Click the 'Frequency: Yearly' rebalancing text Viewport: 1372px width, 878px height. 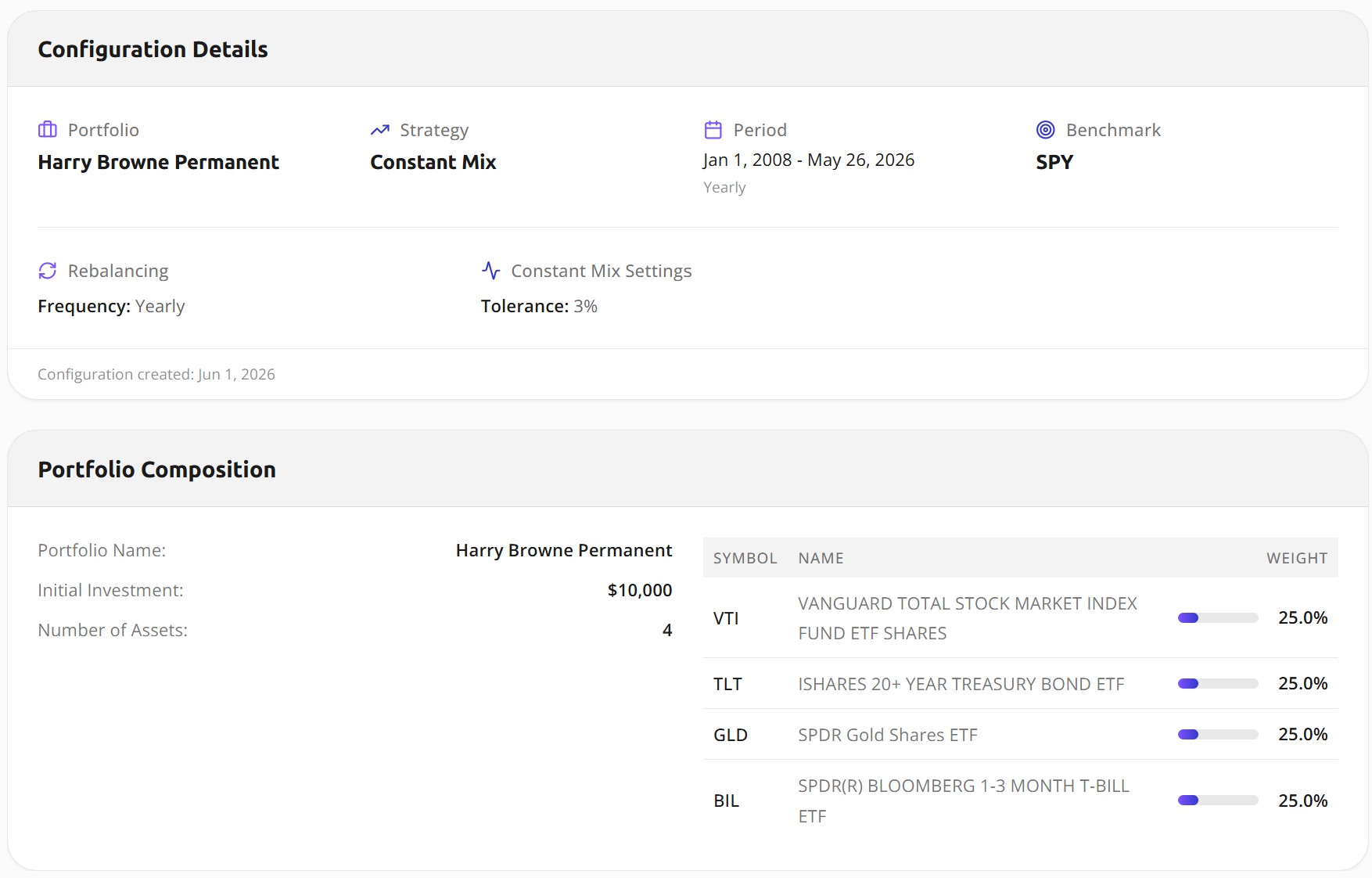point(111,306)
